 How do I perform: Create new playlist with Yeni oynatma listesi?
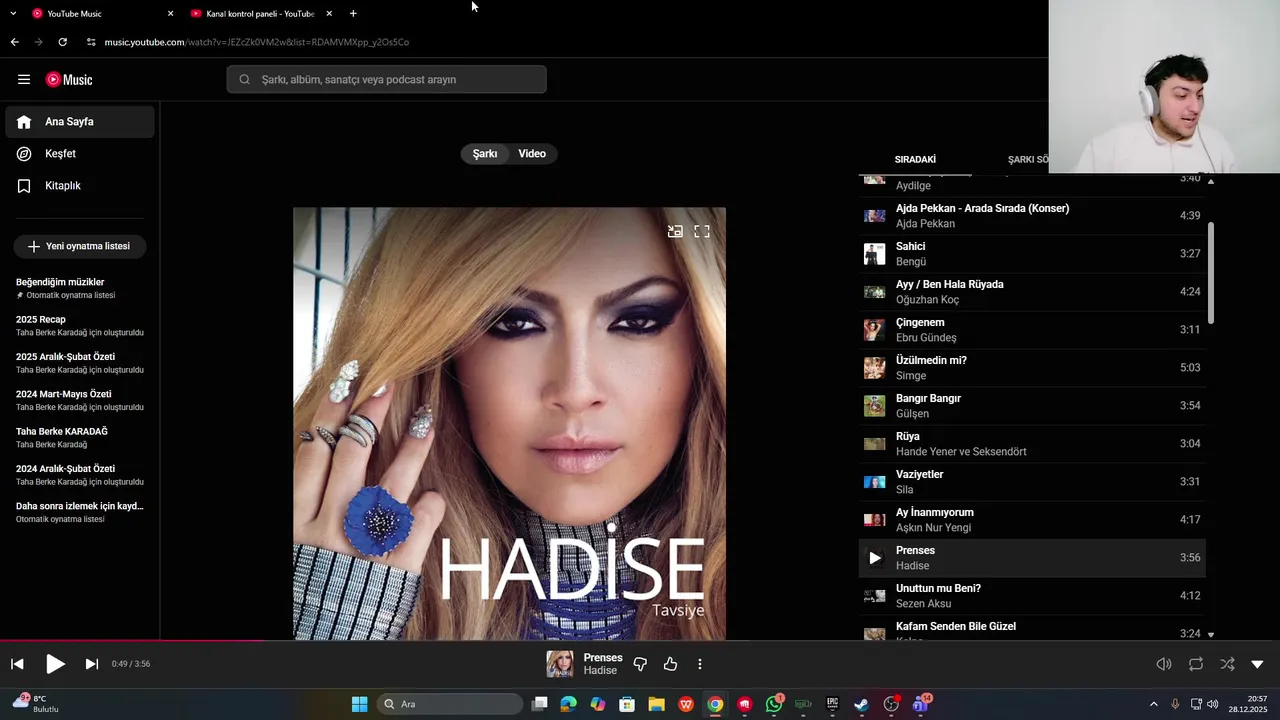click(x=80, y=246)
